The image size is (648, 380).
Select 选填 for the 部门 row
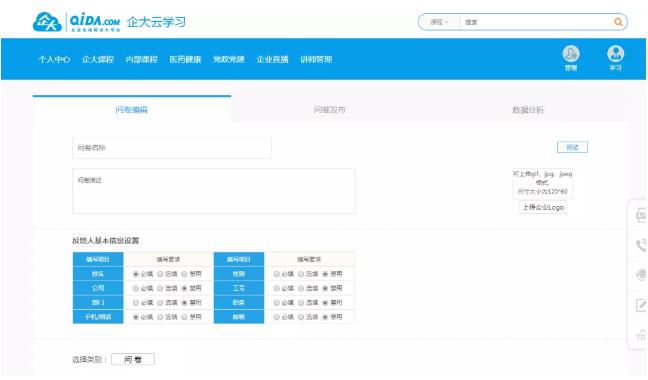coord(160,303)
